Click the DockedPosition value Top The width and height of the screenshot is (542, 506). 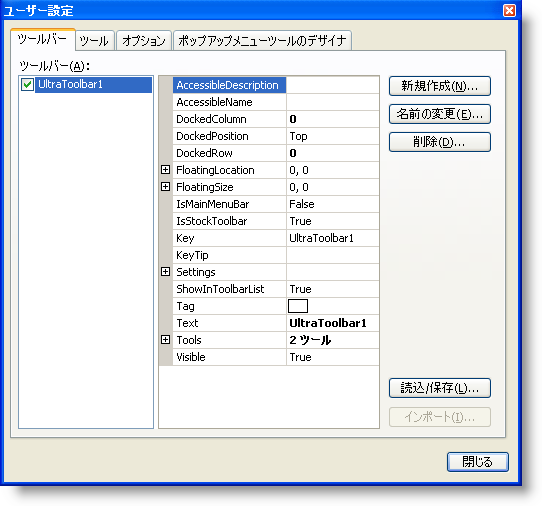pyautogui.click(x=333, y=136)
